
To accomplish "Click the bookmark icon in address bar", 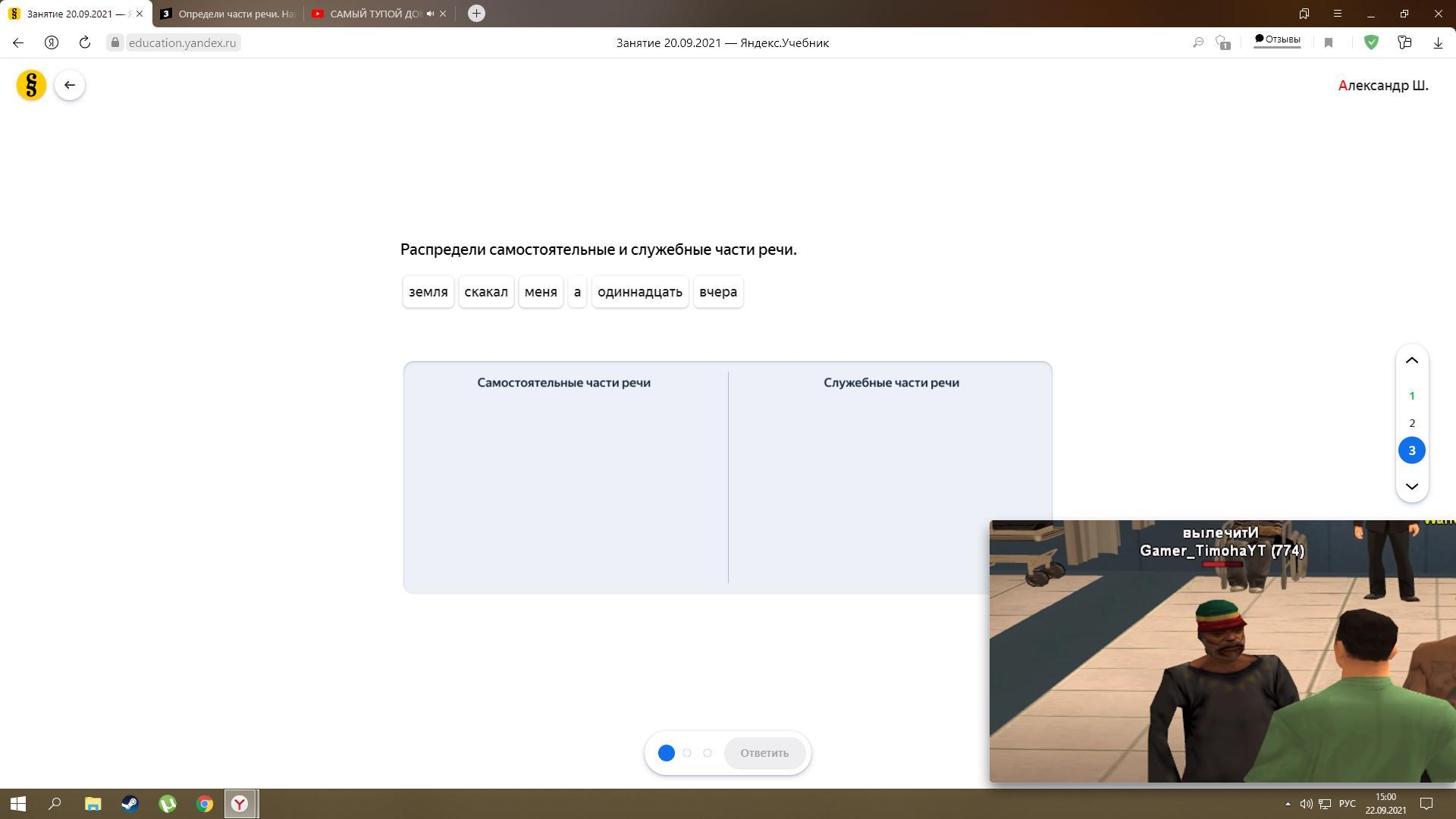I will point(1329,42).
